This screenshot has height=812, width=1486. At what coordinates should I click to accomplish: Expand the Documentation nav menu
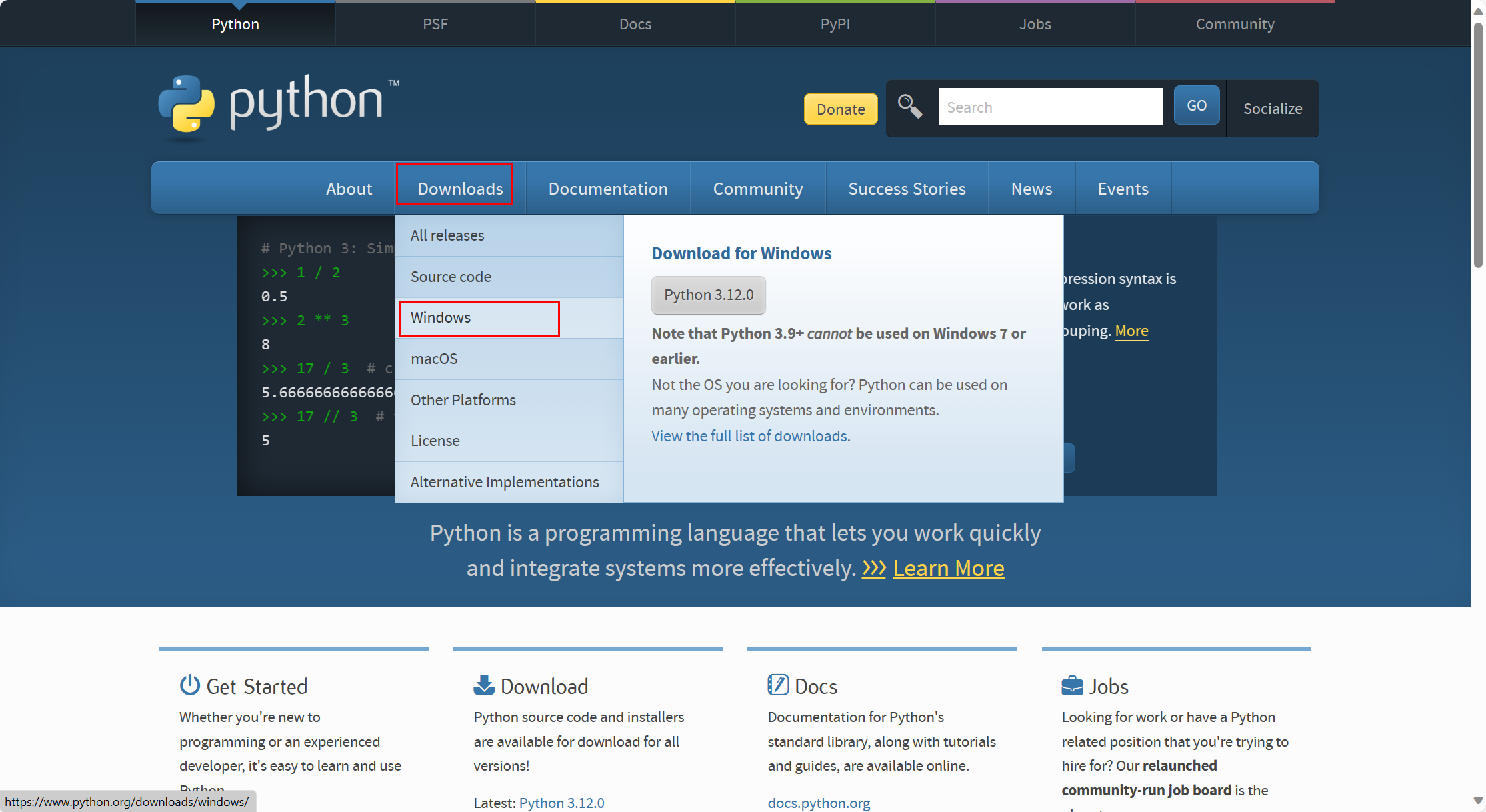click(x=608, y=189)
